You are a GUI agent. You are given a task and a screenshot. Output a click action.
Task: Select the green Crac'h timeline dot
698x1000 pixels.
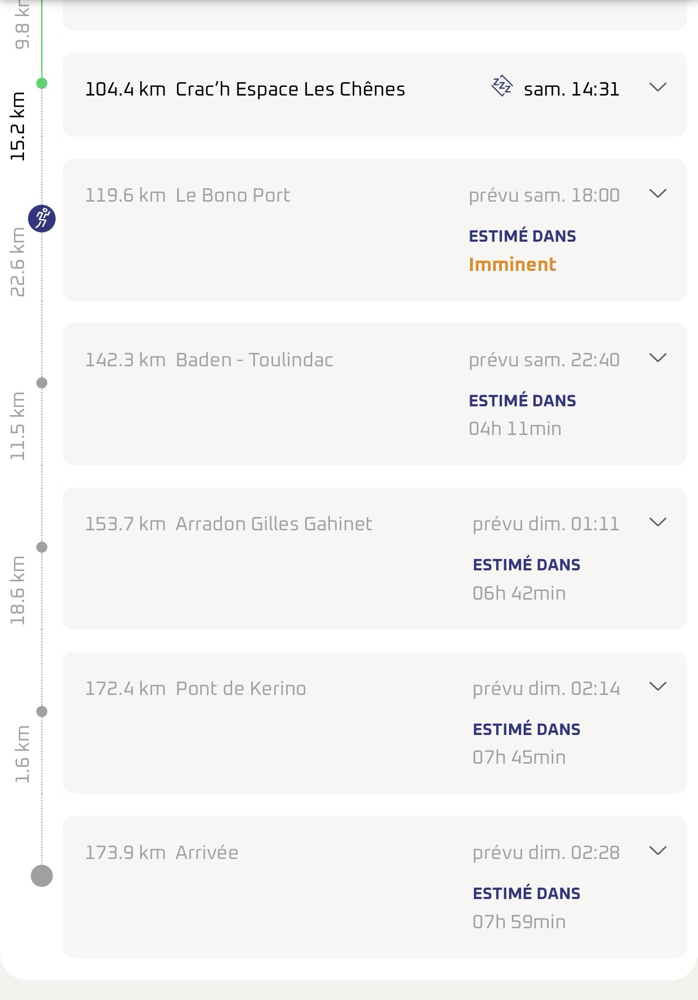(41, 84)
